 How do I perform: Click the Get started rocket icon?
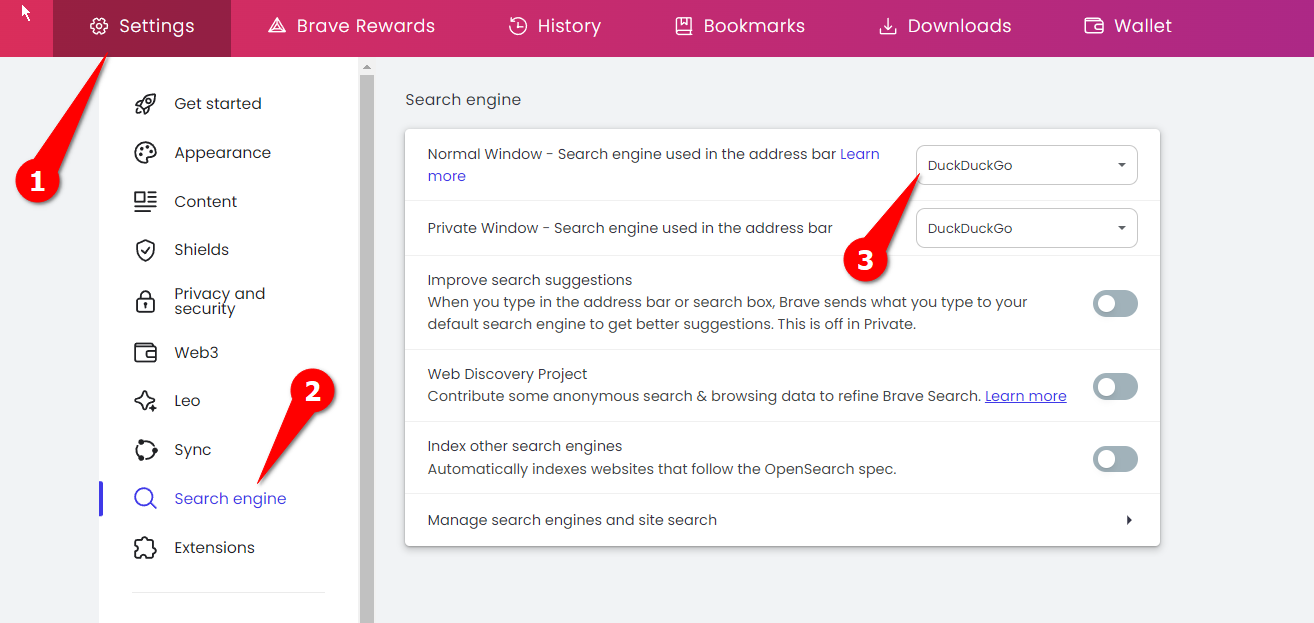pyautogui.click(x=145, y=104)
